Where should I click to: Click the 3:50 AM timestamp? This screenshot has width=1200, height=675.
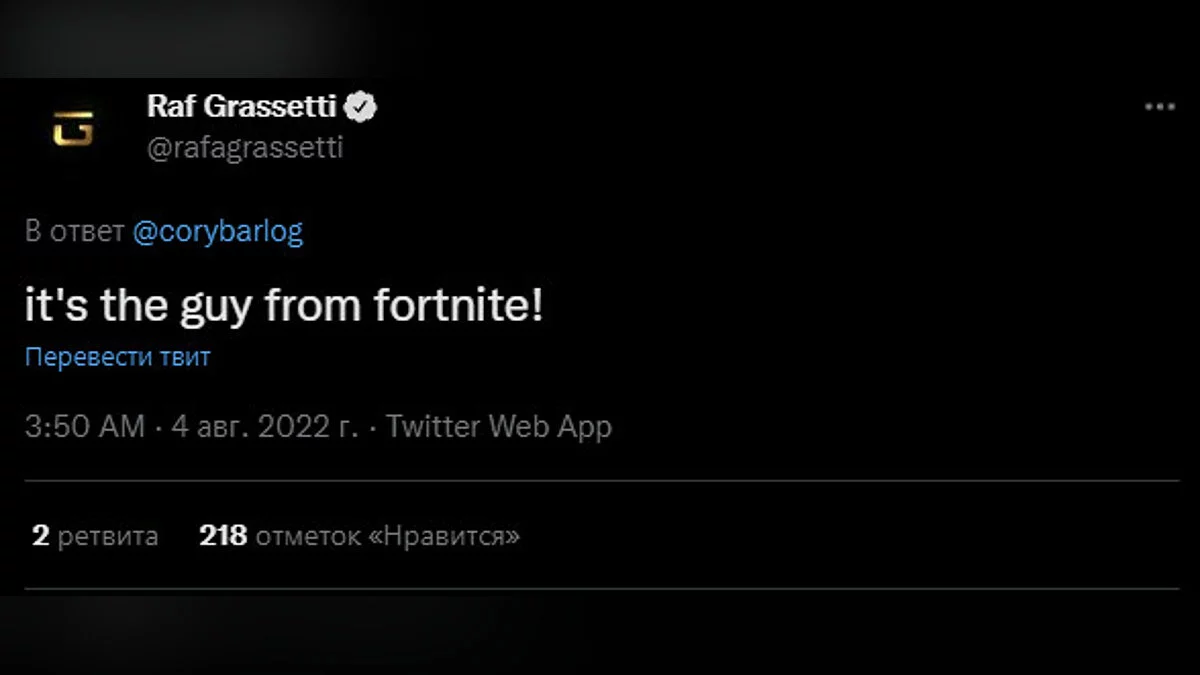[85, 427]
